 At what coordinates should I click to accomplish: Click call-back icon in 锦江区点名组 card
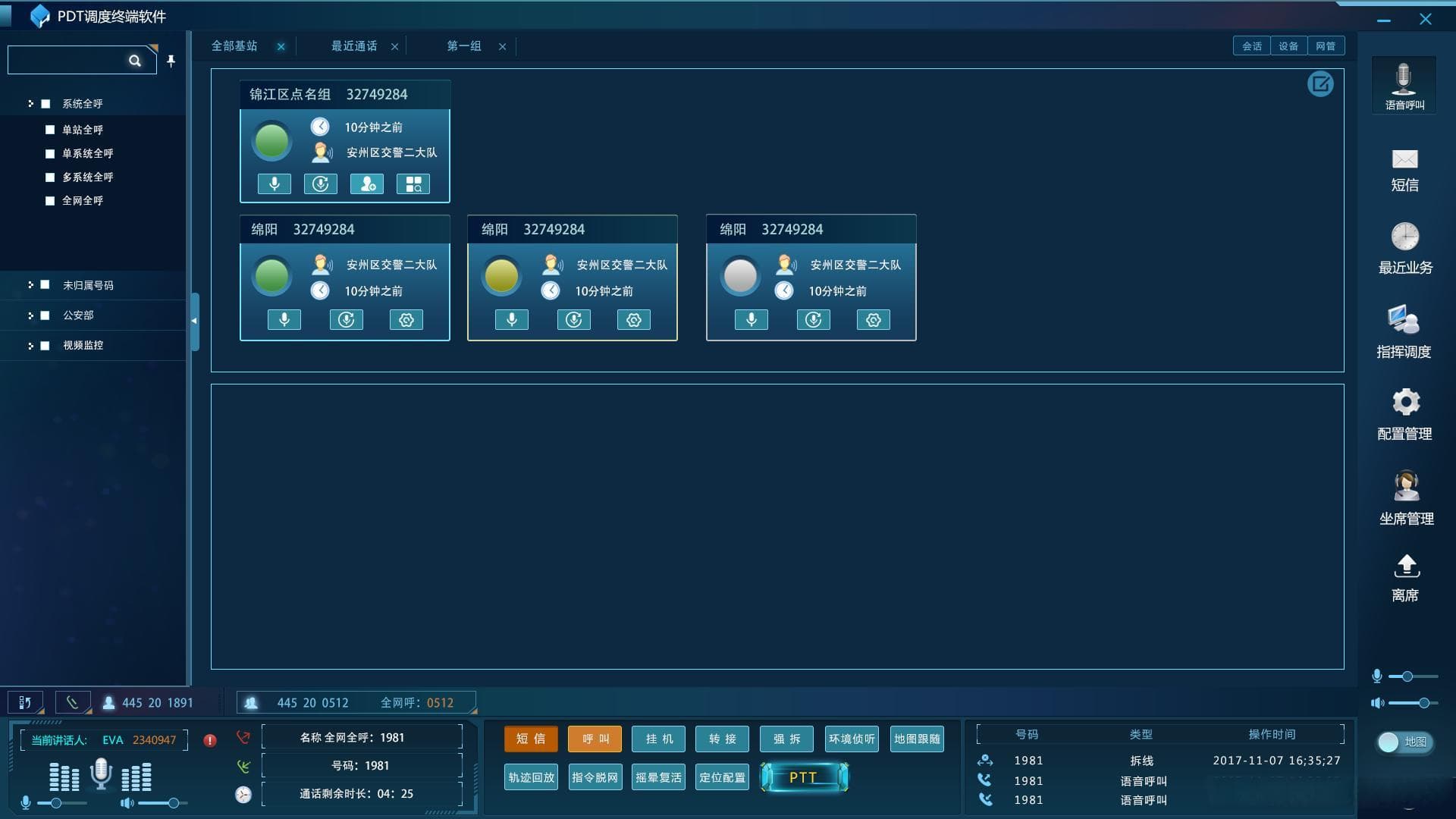[x=321, y=184]
